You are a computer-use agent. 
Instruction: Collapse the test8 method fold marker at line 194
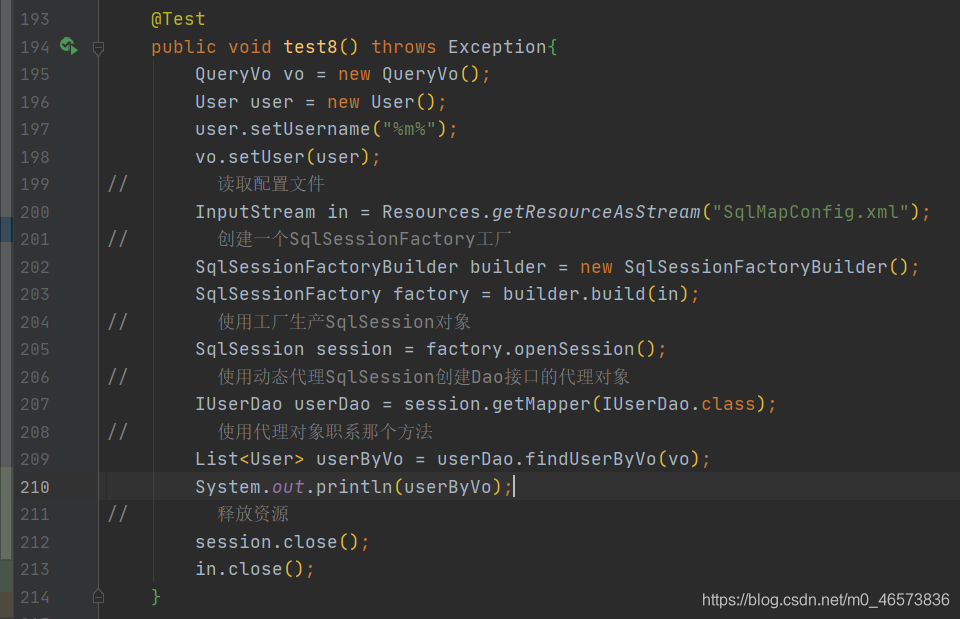98,47
